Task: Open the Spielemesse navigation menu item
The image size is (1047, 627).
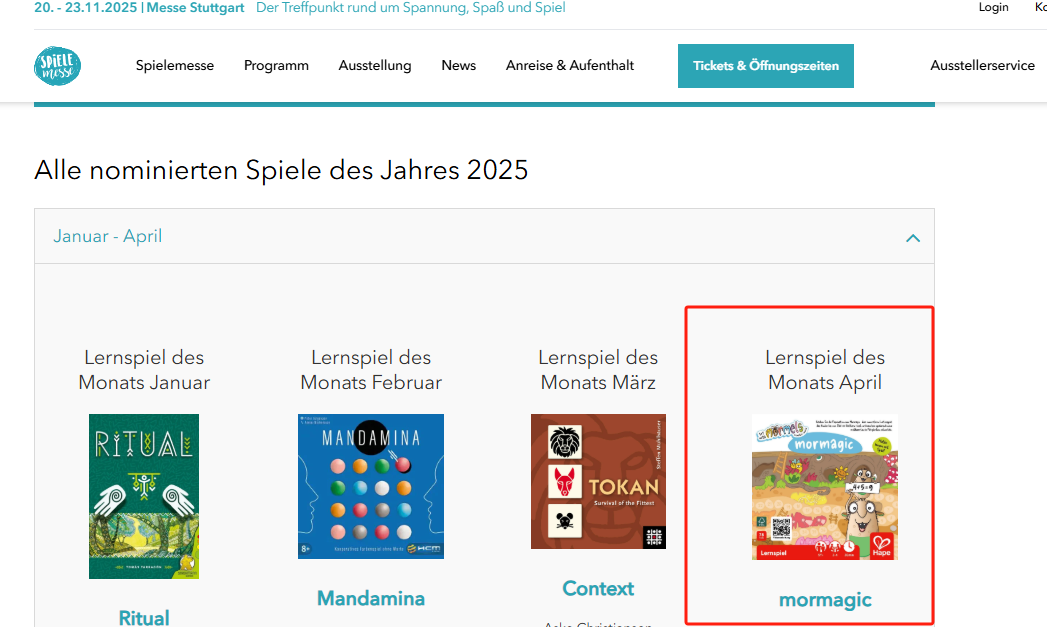Action: (x=175, y=66)
